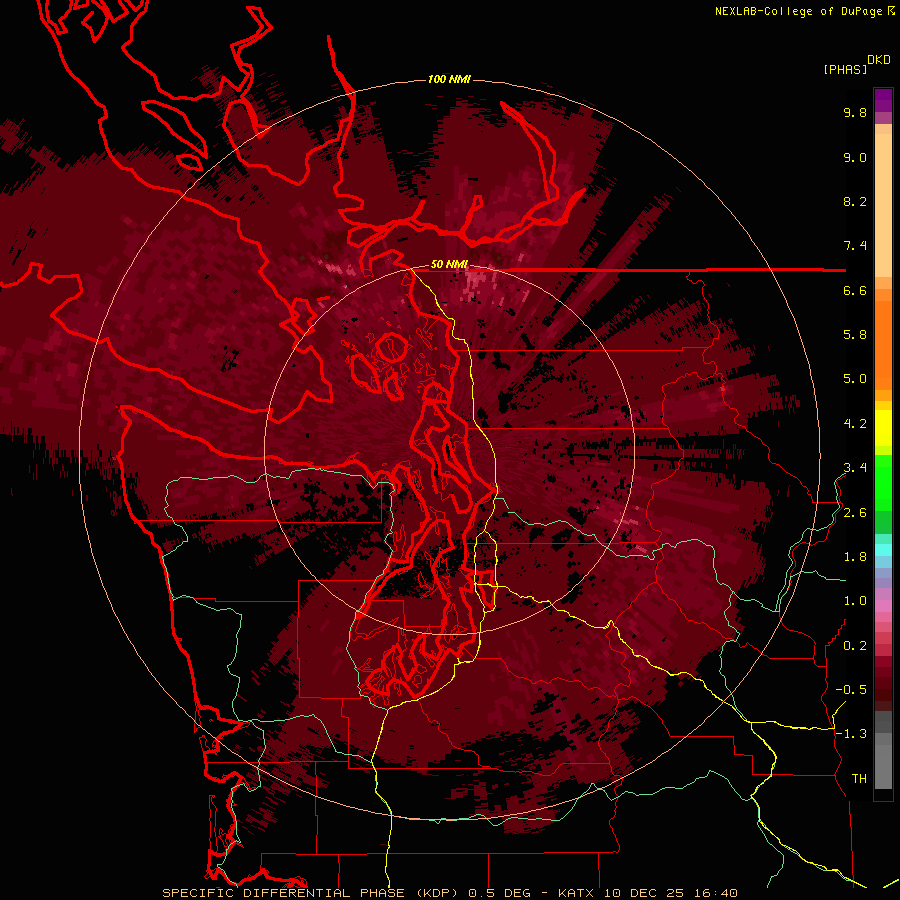This screenshot has height=900, width=900.
Task: Pick the bright yellow band of the color bar
Action: 883,428
